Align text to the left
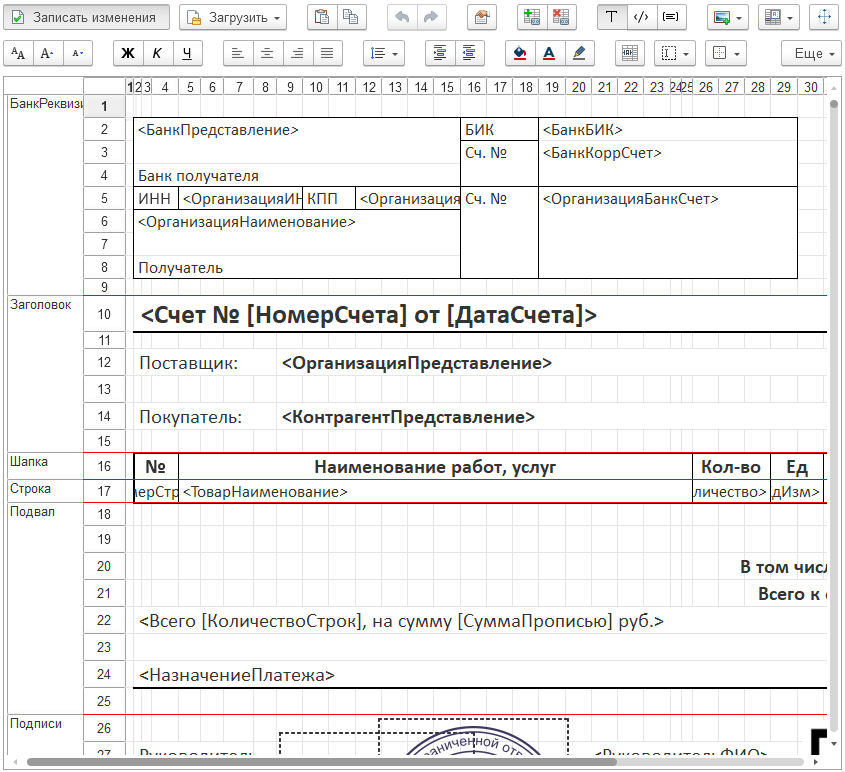 tap(238, 53)
